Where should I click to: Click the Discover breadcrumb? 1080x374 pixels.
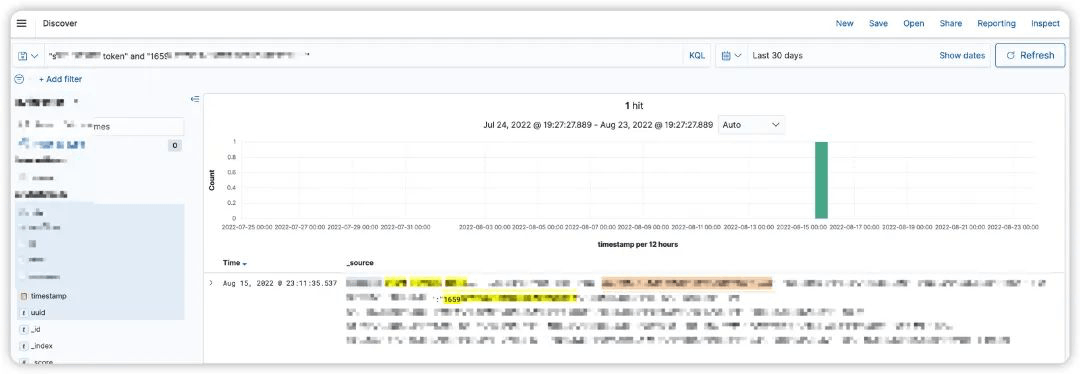(x=60, y=23)
